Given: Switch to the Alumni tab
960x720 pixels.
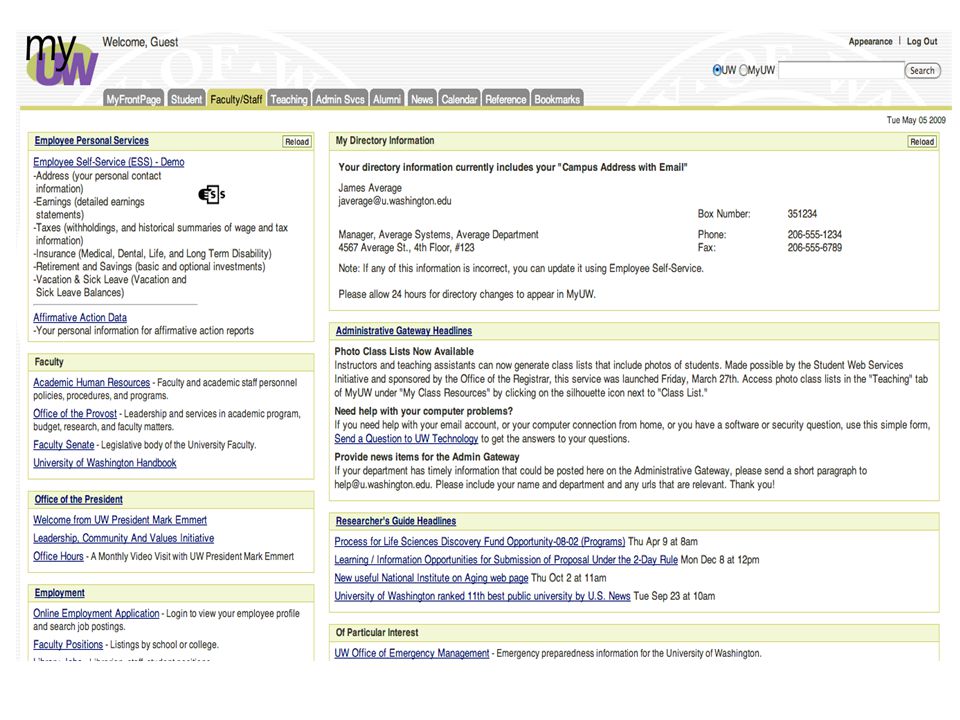Looking at the screenshot, I should (x=387, y=99).
